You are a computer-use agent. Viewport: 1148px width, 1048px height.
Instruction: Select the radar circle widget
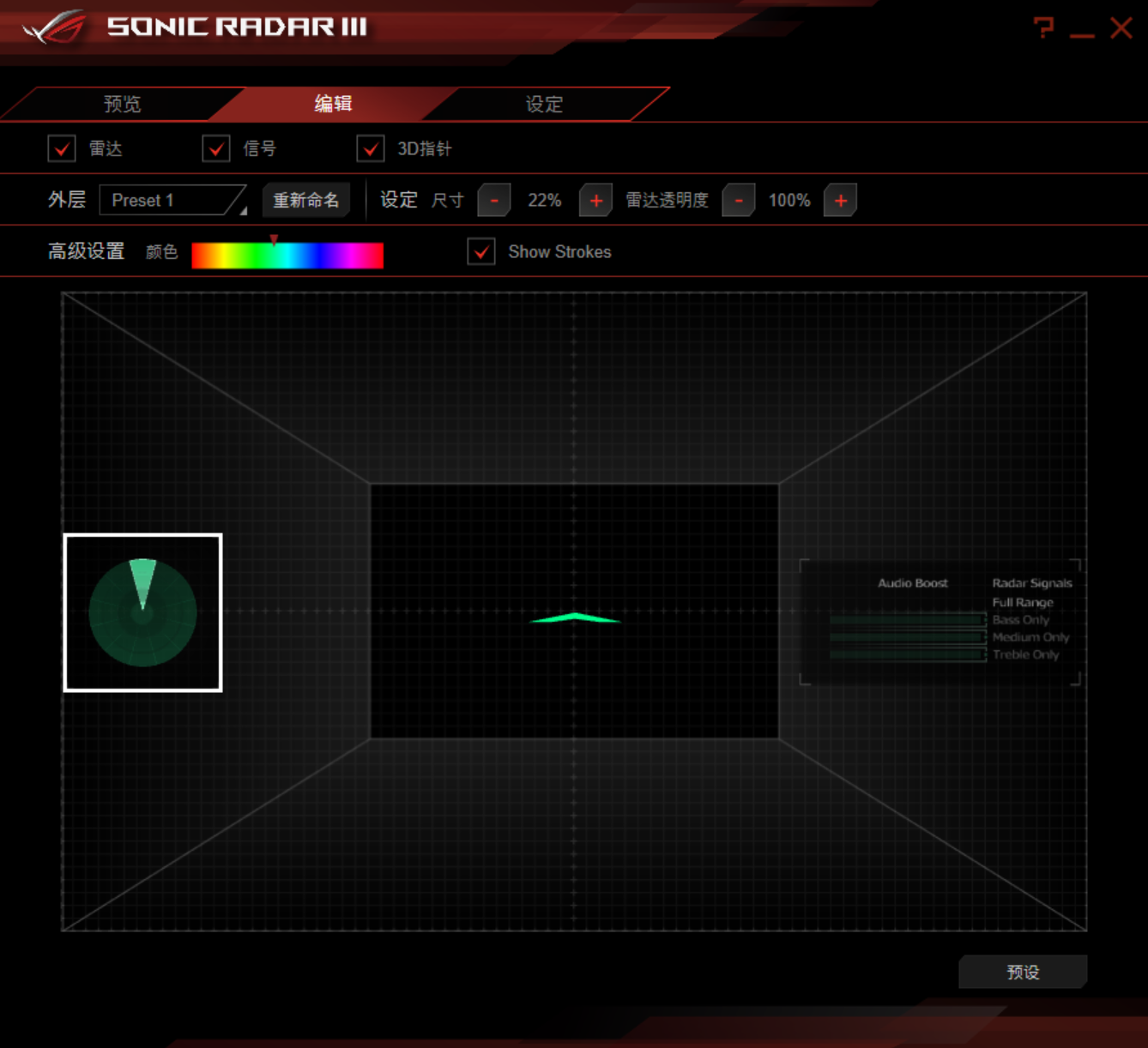click(142, 612)
